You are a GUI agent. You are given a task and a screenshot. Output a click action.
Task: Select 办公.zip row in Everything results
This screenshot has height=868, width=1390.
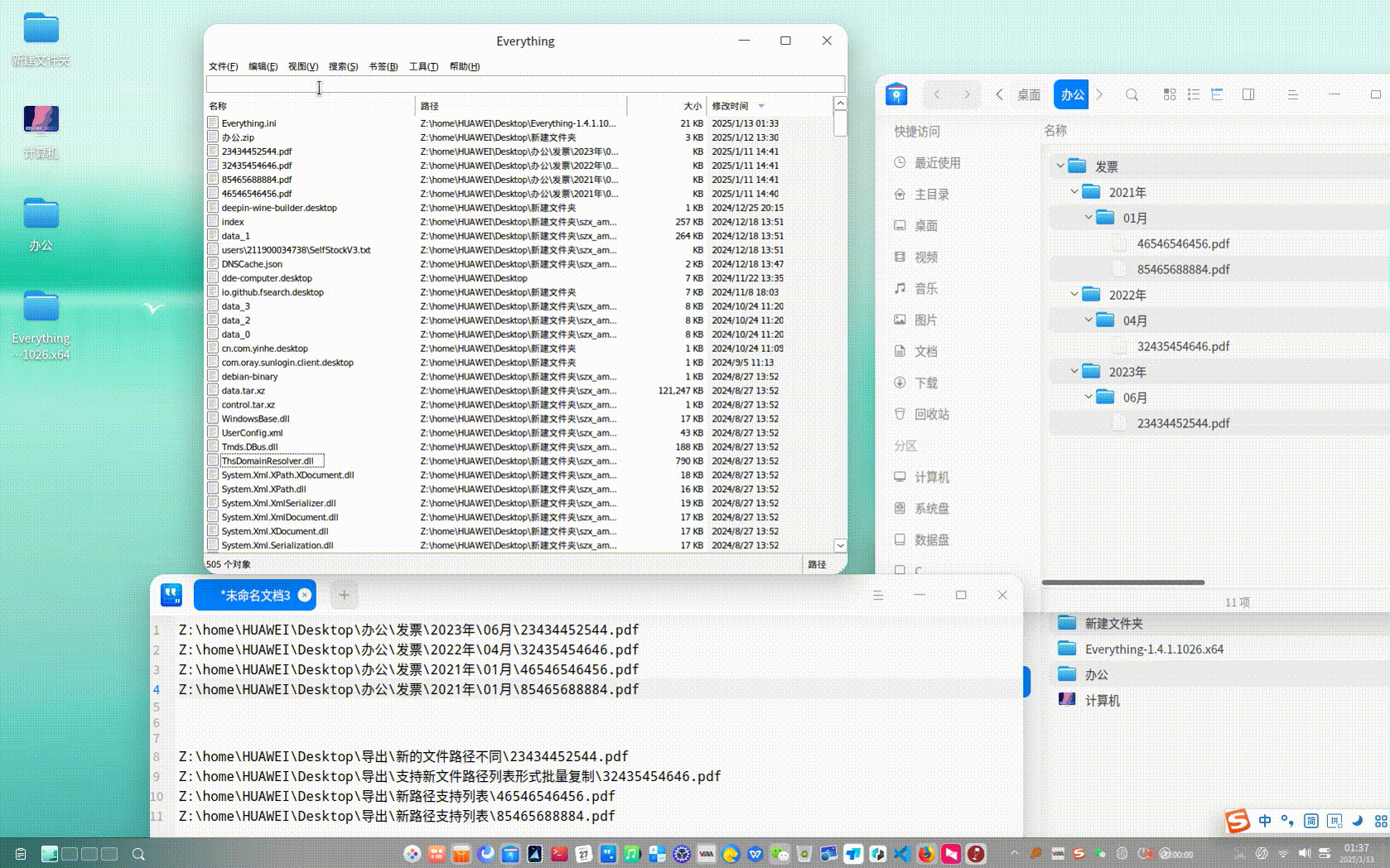pos(519,137)
